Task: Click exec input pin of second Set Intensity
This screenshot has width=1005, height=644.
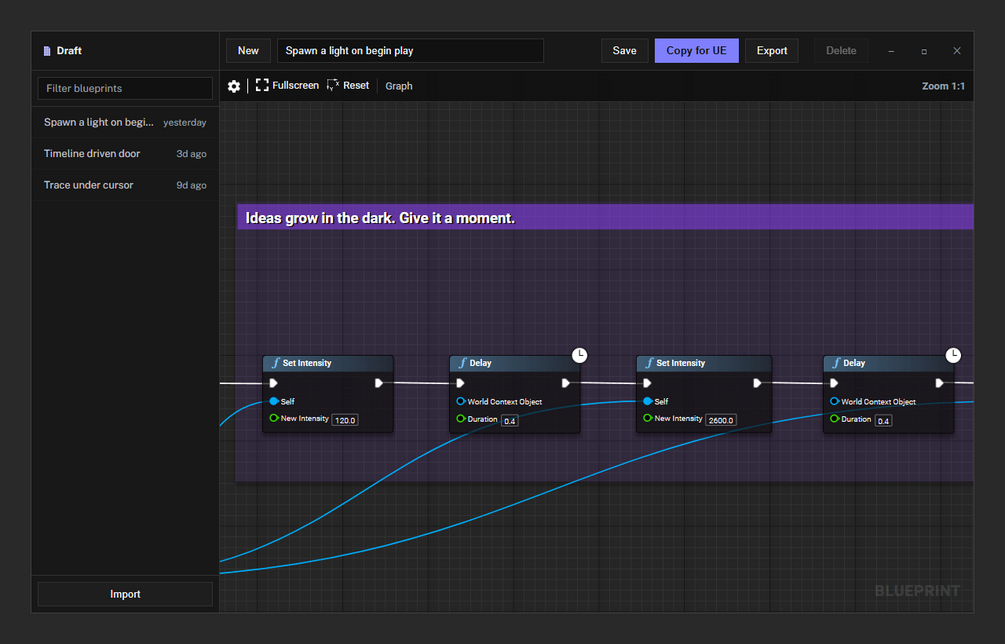Action: tap(647, 383)
